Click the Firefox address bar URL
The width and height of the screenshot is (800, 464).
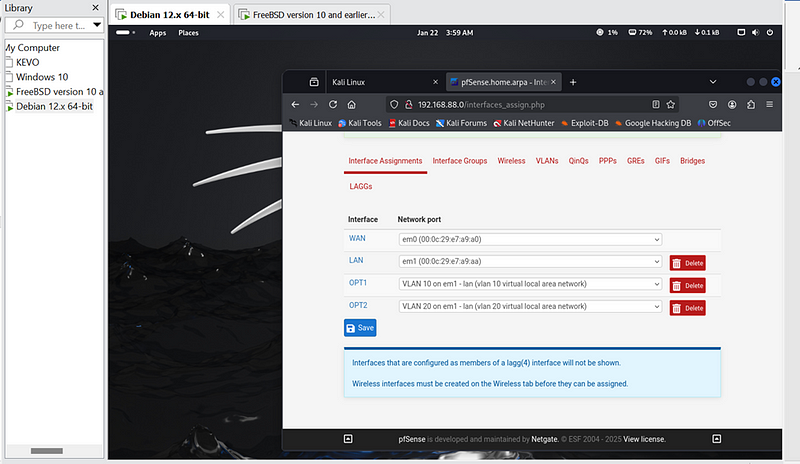tap(481, 105)
